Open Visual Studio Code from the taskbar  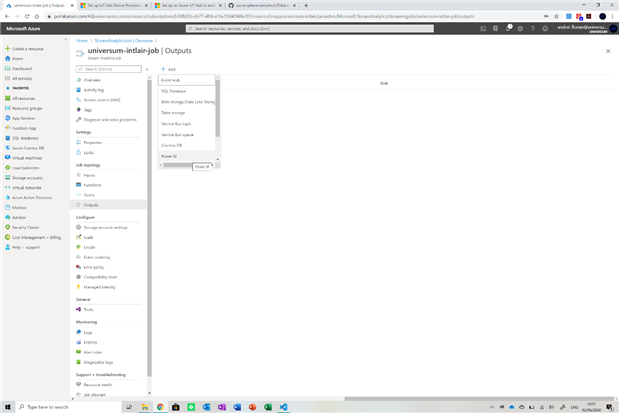tap(283, 407)
